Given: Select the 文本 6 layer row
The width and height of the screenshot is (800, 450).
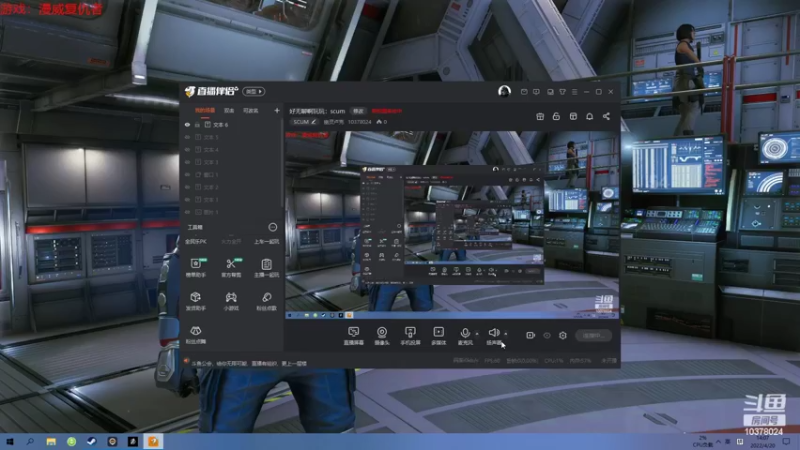Looking at the screenshot, I should 231,124.
